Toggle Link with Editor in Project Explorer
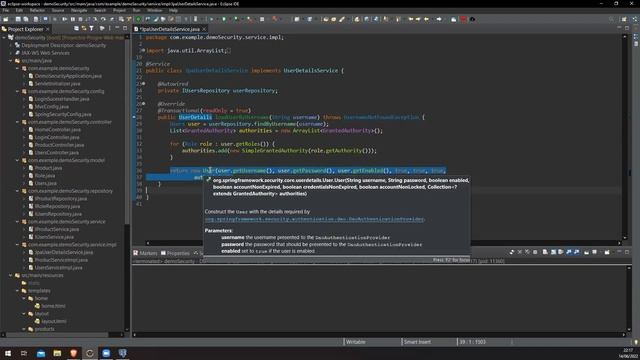The height and width of the screenshot is (360, 640). [x=84, y=29]
